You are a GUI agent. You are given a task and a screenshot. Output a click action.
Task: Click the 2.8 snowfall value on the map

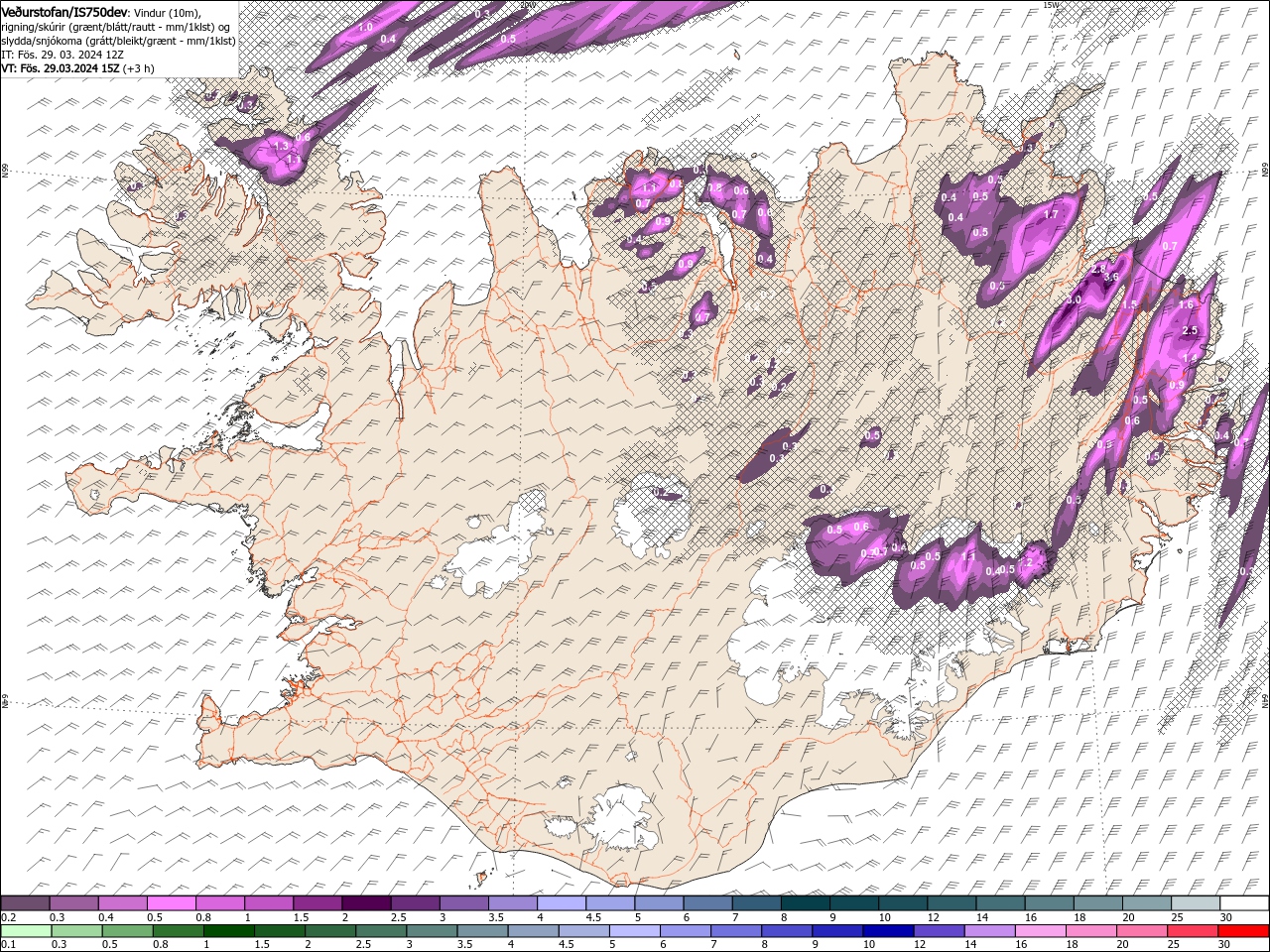pyautogui.click(x=1098, y=270)
